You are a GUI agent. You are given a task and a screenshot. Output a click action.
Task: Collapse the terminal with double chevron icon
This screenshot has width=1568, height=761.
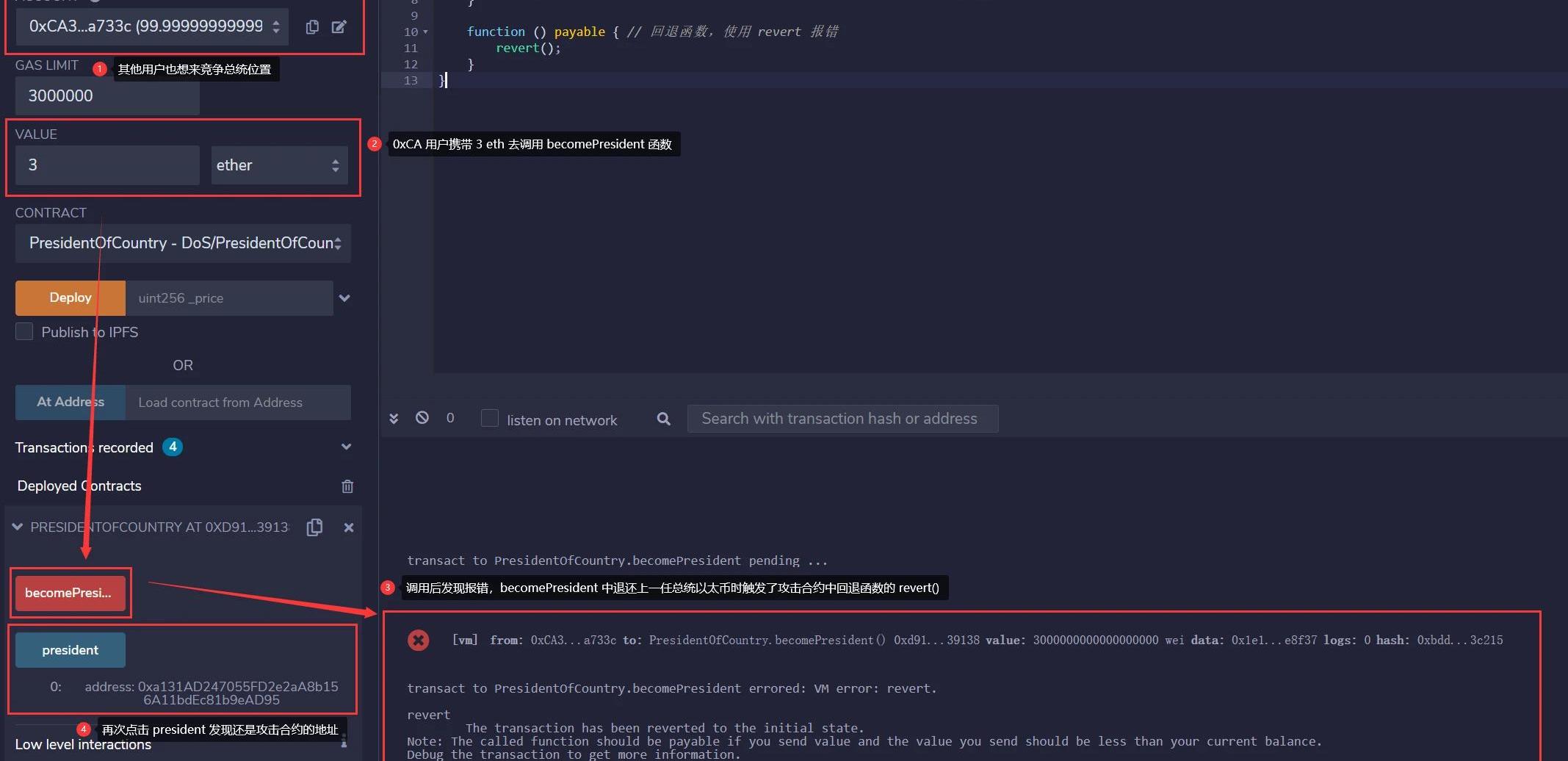[x=394, y=418]
